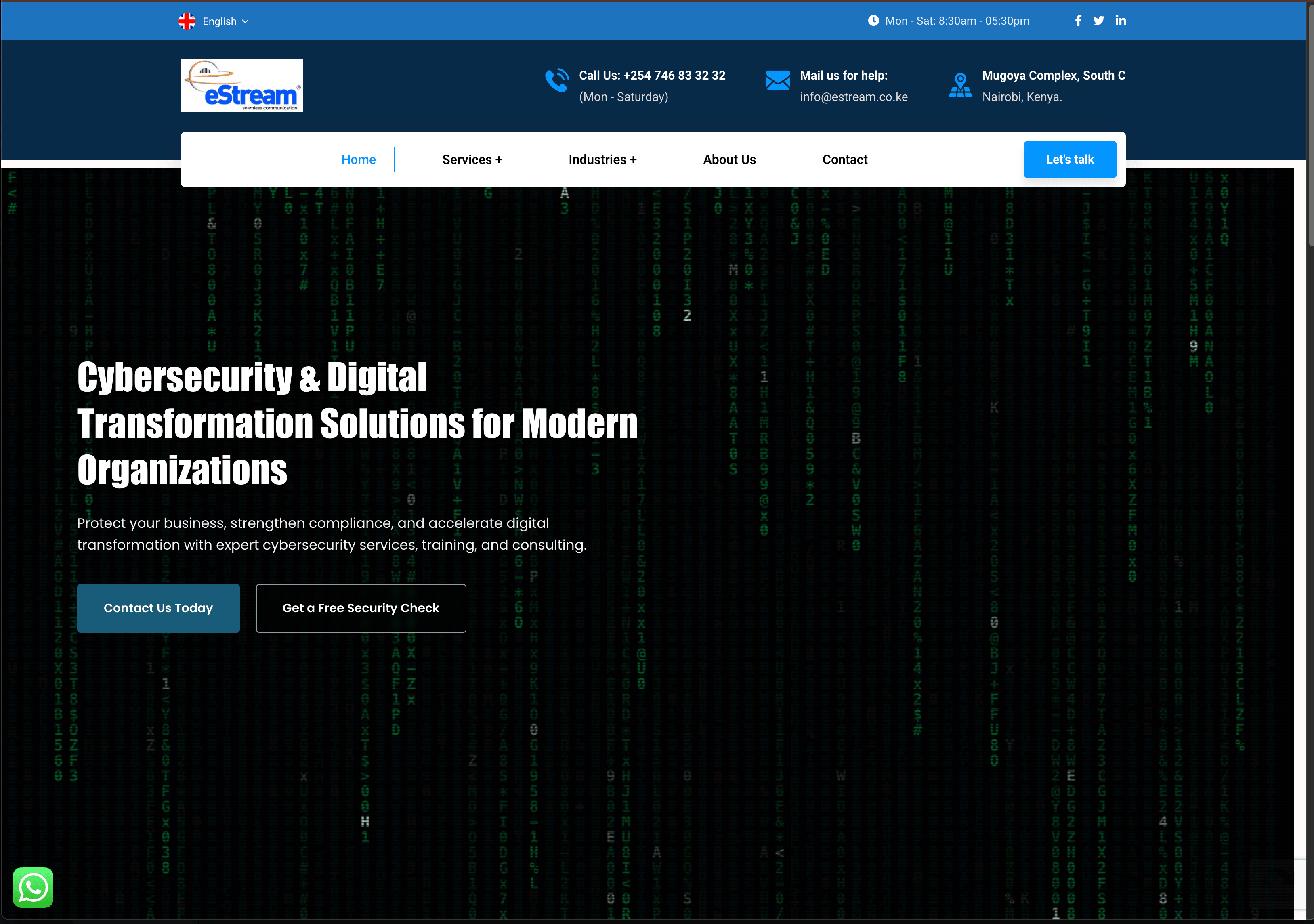Click the Nairobi, Kenya. text
This screenshot has height=924, width=1314.
click(x=1022, y=97)
